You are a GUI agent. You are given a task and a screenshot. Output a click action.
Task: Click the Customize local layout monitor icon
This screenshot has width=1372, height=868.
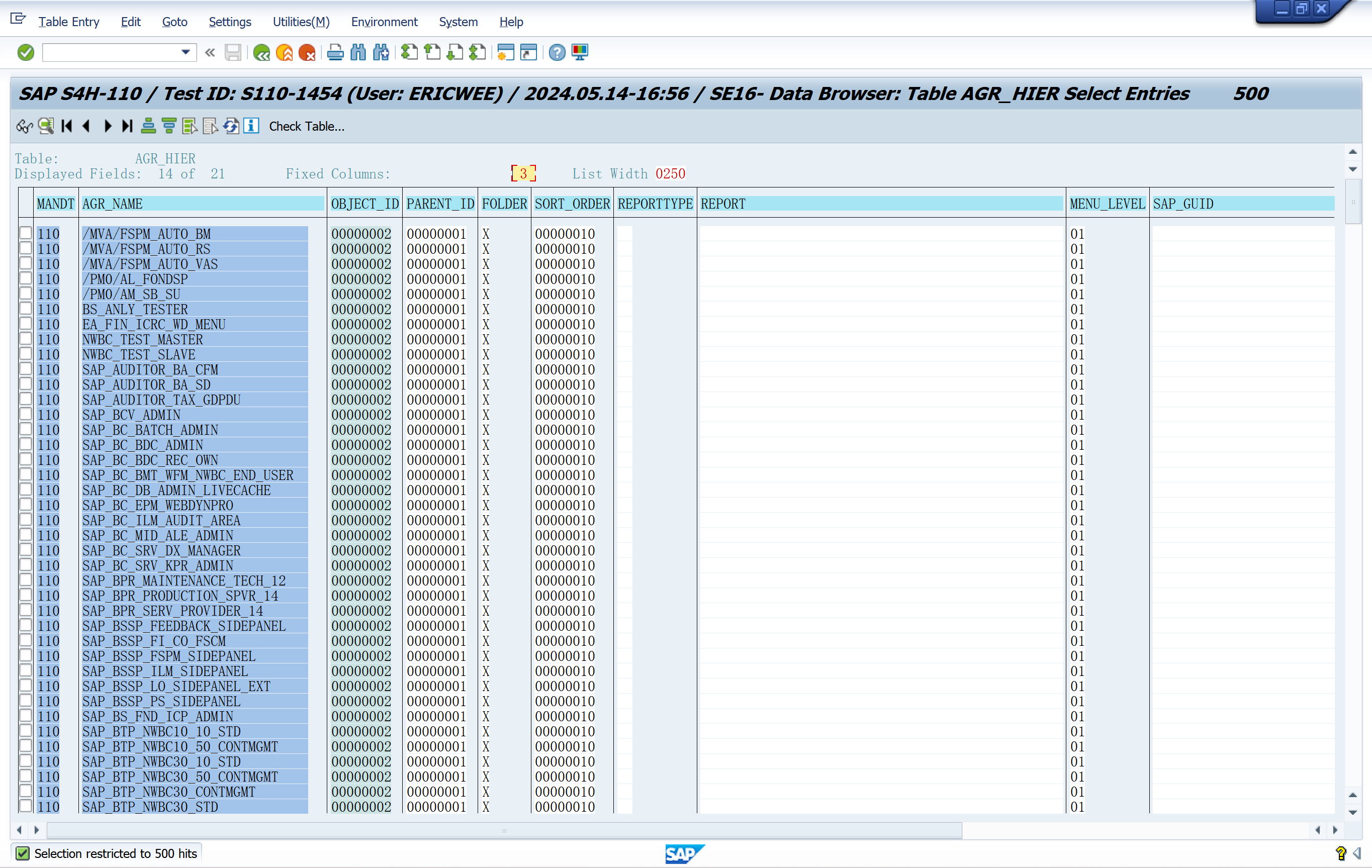click(x=580, y=53)
